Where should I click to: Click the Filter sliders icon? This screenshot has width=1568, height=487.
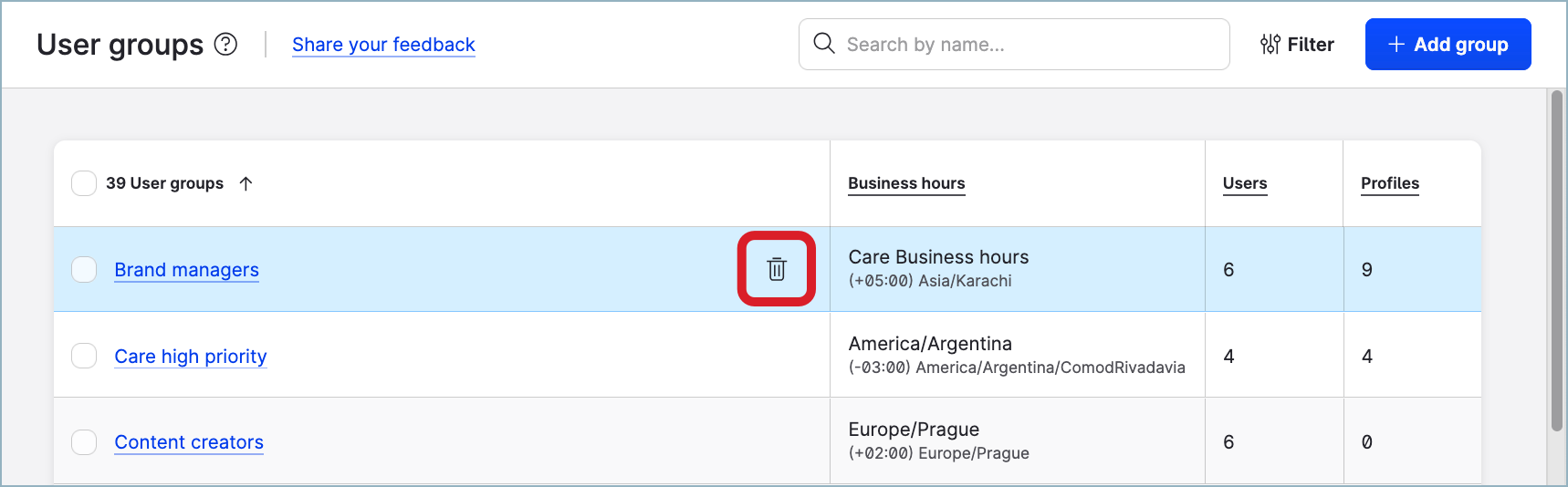pyautogui.click(x=1270, y=44)
